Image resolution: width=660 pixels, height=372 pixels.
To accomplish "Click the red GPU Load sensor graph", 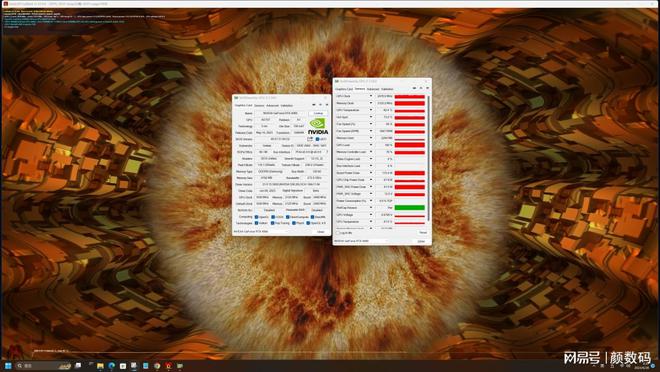I will pos(410,145).
